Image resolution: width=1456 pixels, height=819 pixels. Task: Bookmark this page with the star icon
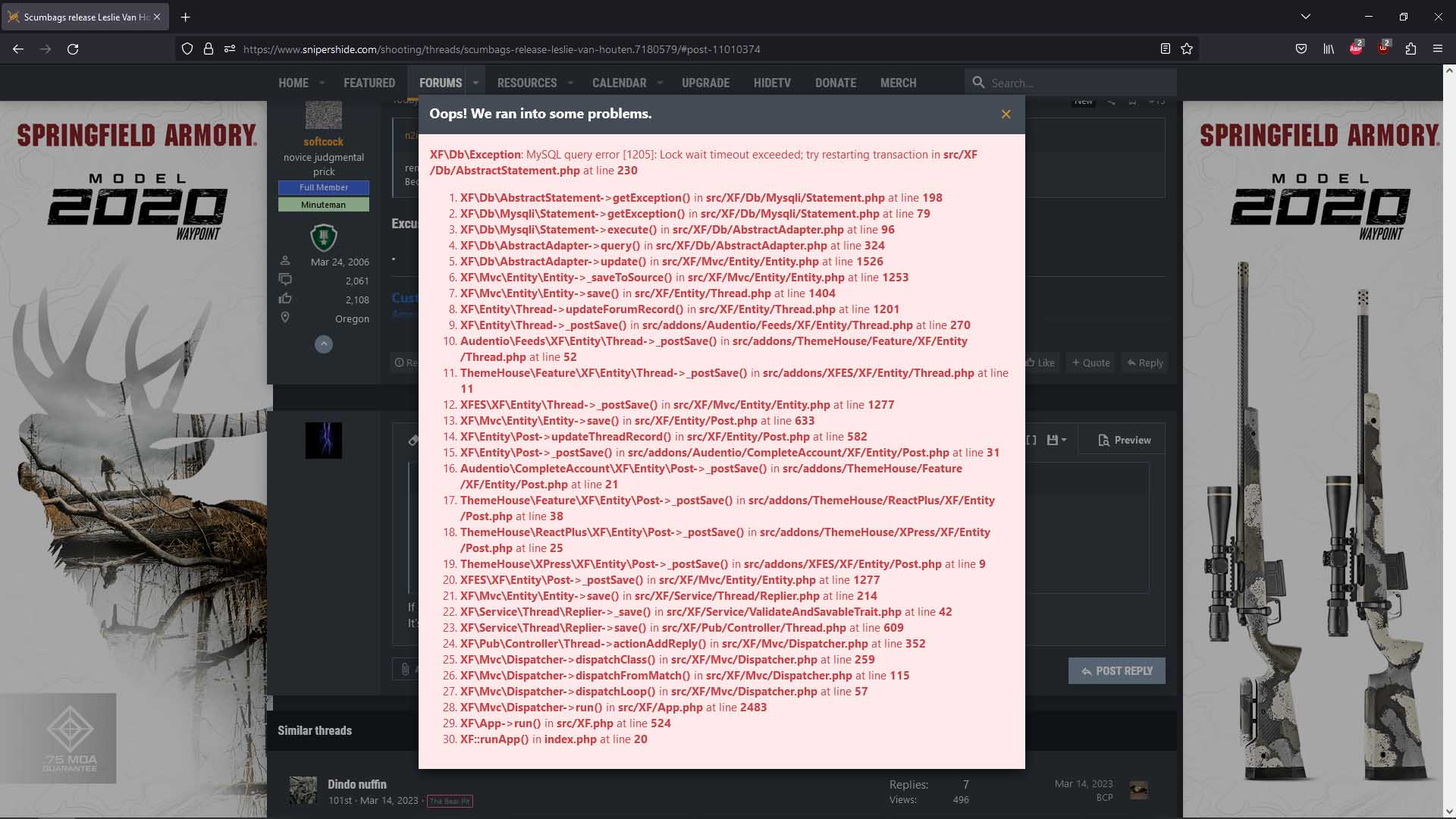coord(1187,49)
